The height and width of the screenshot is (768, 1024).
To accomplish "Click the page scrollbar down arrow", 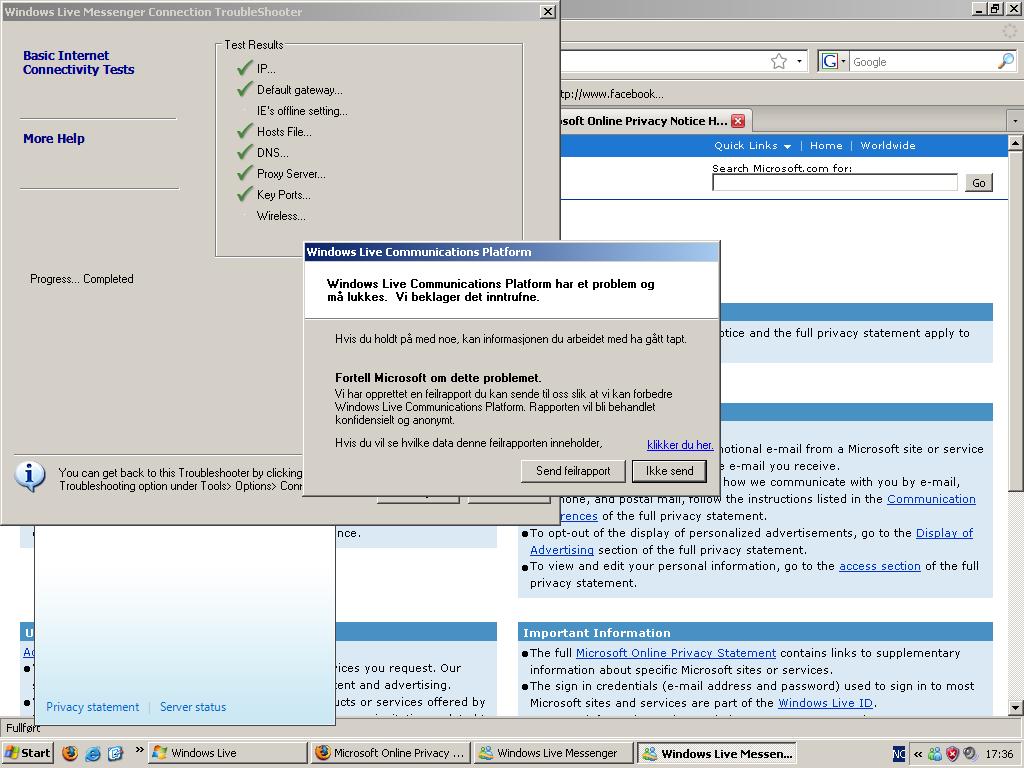I will pos(1015,707).
